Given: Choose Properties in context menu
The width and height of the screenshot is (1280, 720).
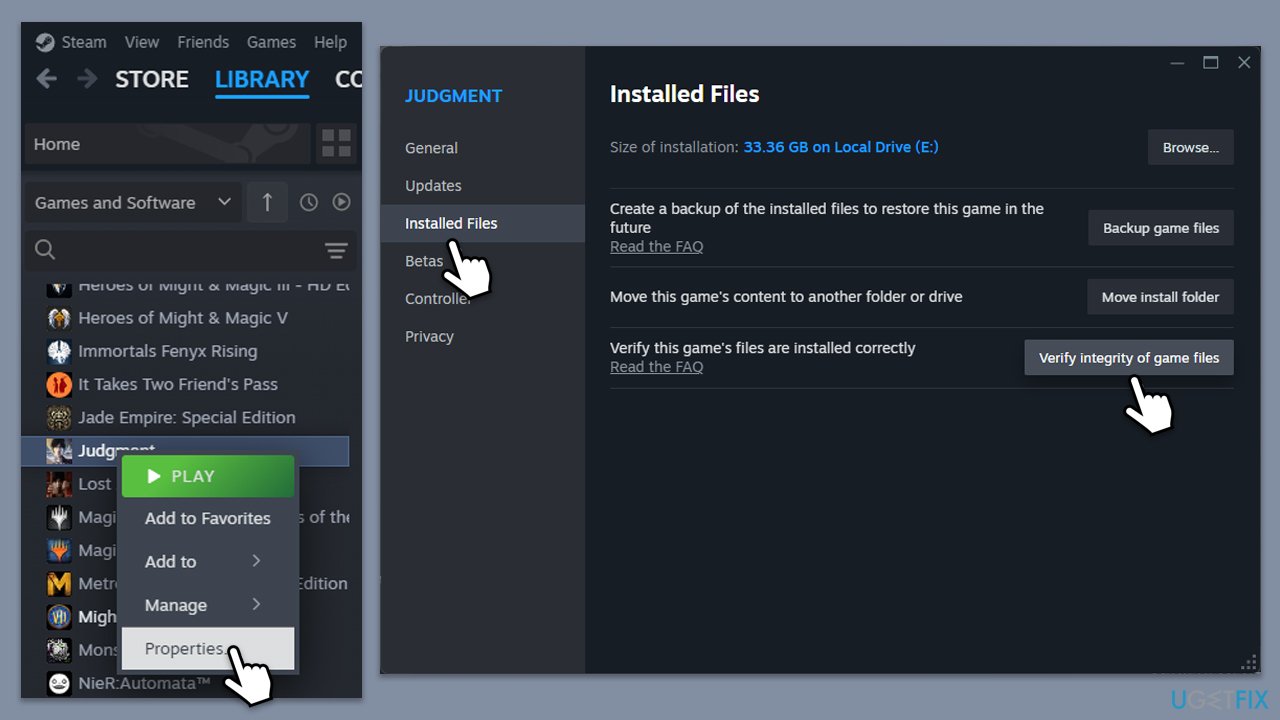Looking at the screenshot, I should (x=208, y=648).
